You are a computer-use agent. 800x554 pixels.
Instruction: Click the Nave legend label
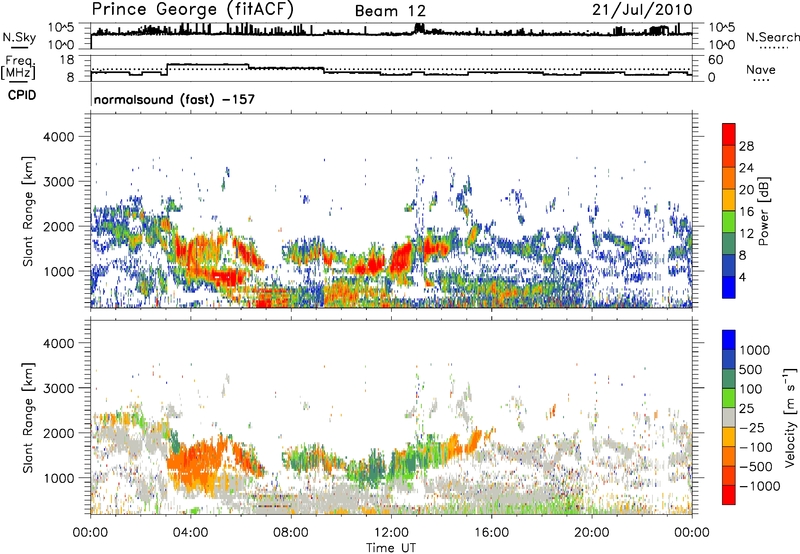(x=761, y=70)
